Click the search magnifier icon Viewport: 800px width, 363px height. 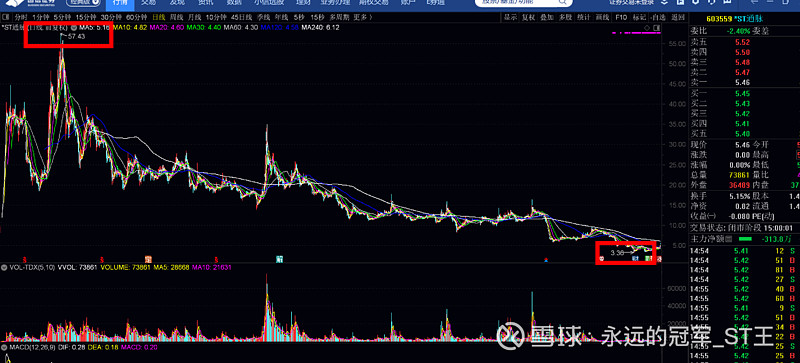(563, 2)
